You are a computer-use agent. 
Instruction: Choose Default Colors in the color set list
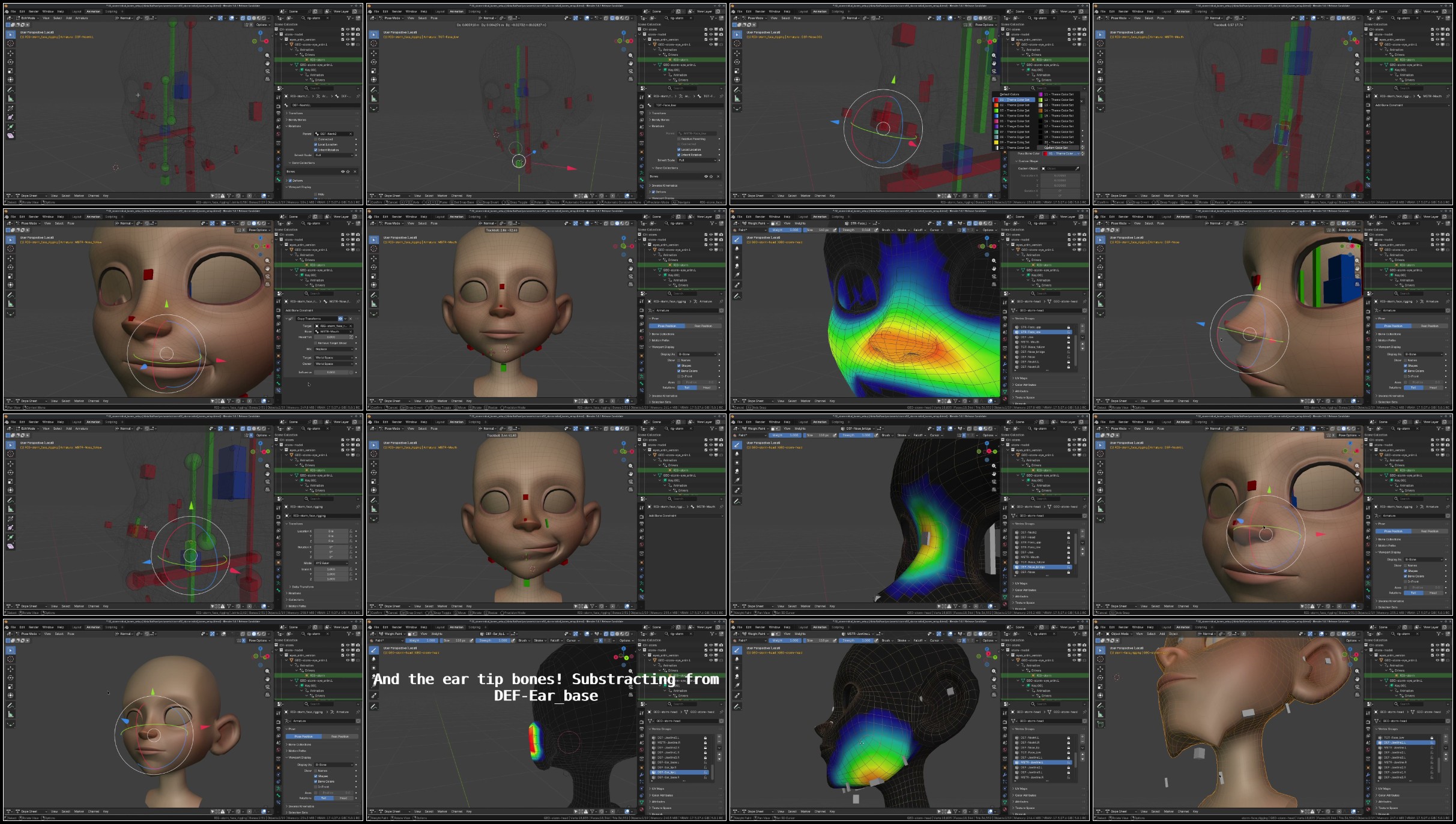pyautogui.click(x=1009, y=94)
